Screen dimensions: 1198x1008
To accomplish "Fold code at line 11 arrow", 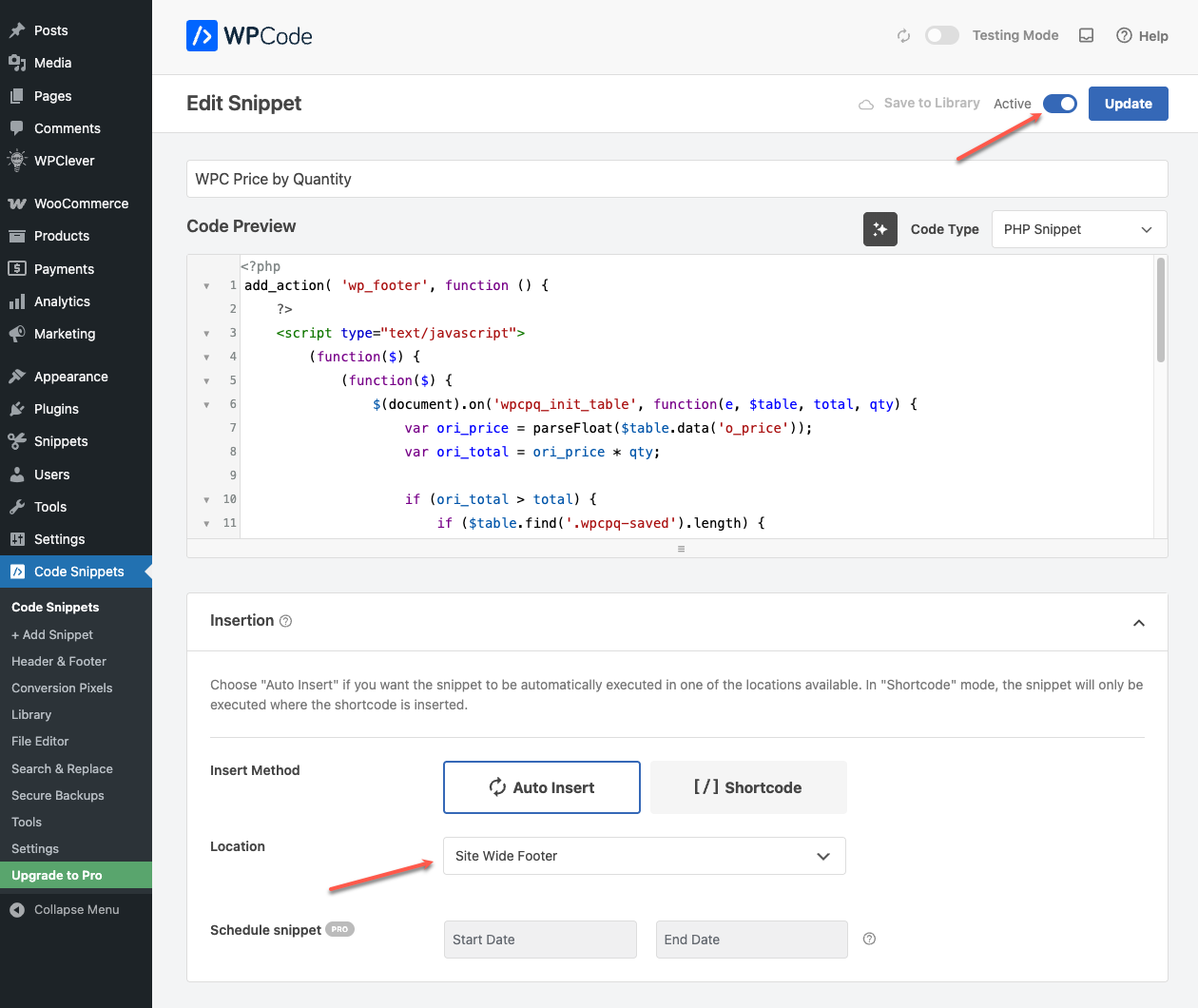I will click(x=206, y=524).
